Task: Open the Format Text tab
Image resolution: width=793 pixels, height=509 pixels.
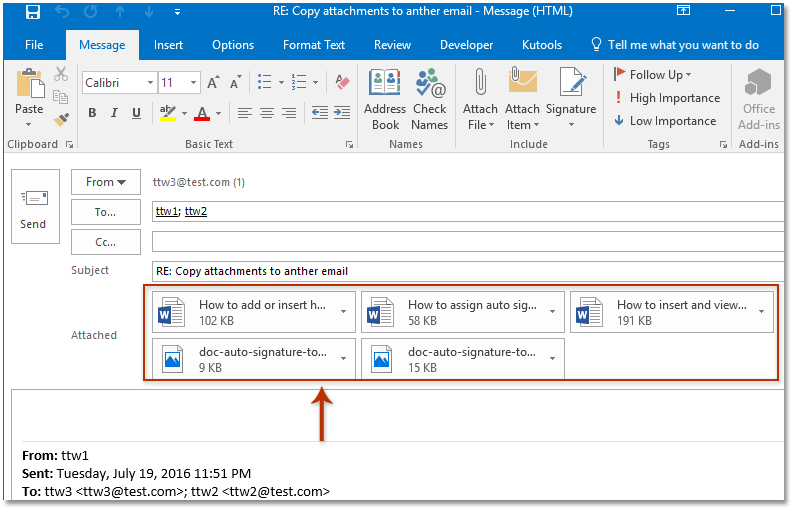Action: (x=314, y=45)
